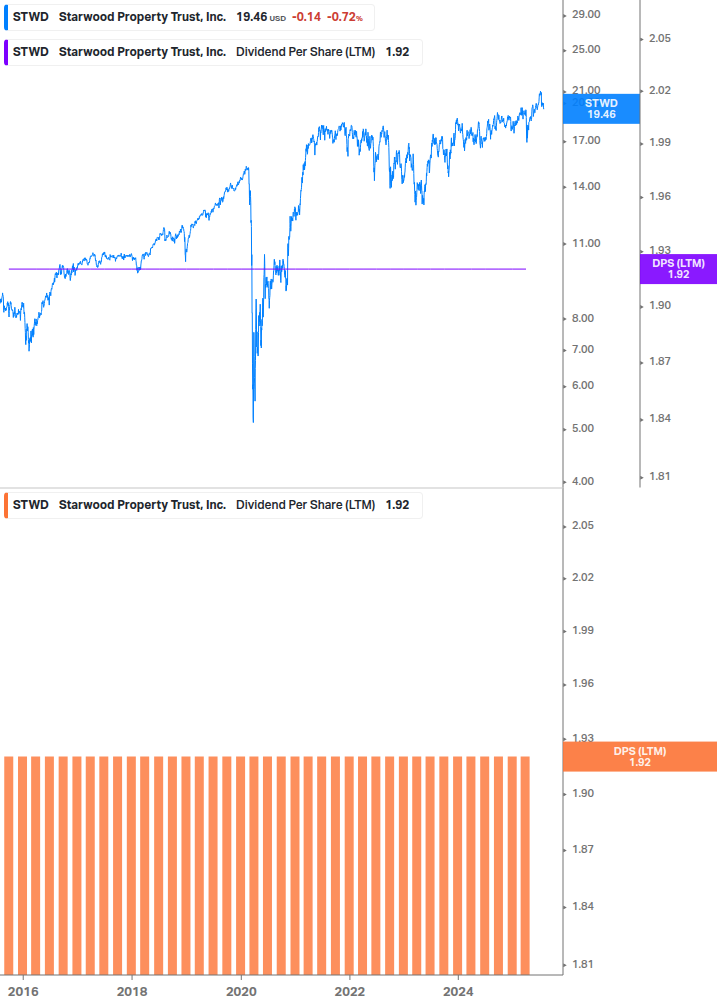The image size is (717, 1005).
Task: Click the 1.96 label on the upper DPS axis
Action: (x=659, y=196)
